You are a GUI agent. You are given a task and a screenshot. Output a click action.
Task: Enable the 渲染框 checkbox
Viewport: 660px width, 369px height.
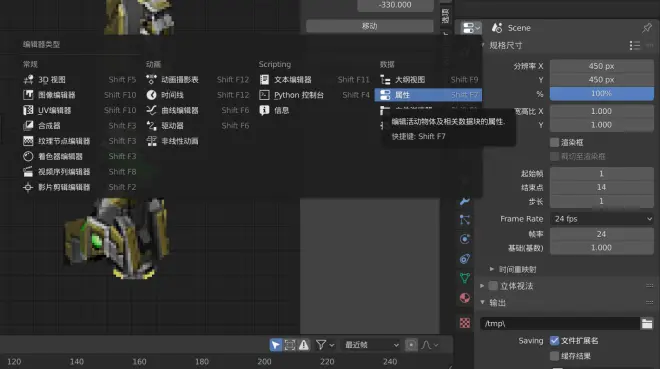click(x=554, y=142)
